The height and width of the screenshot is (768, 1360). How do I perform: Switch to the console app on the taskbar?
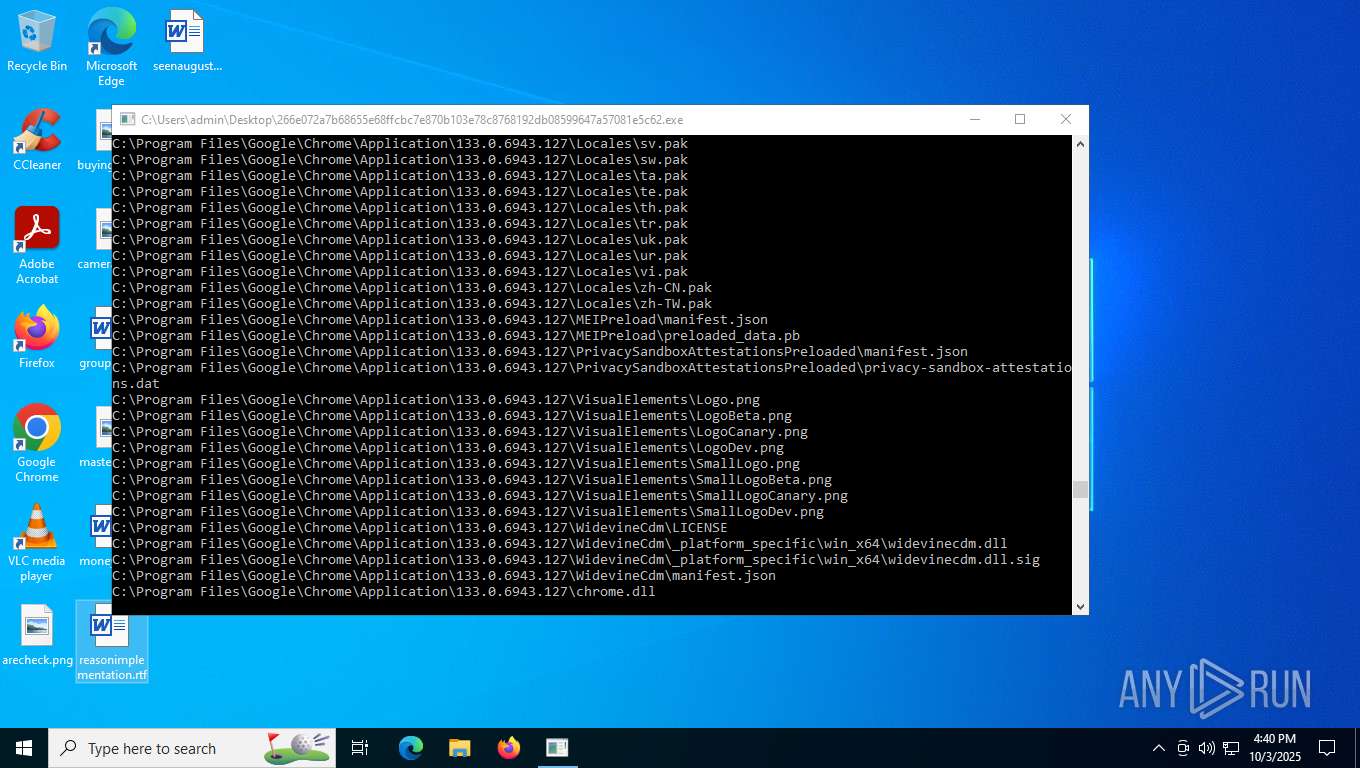557,748
